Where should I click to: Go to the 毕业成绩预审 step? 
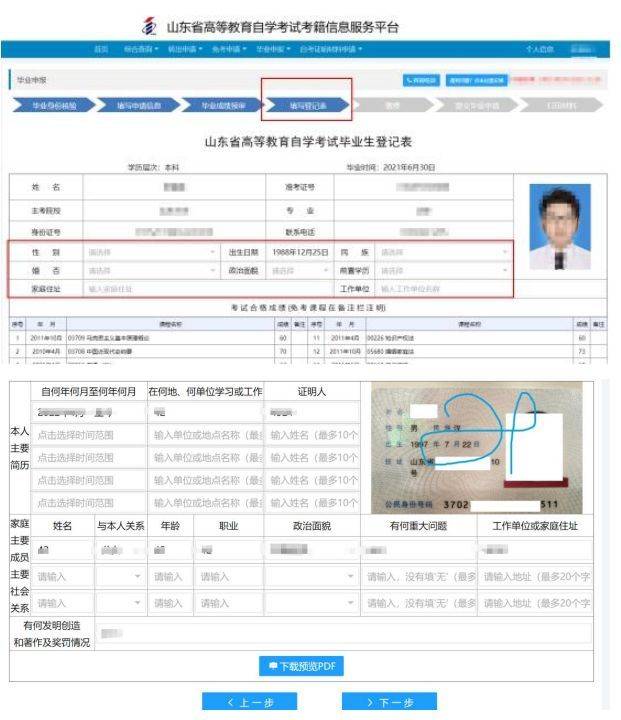(223, 106)
